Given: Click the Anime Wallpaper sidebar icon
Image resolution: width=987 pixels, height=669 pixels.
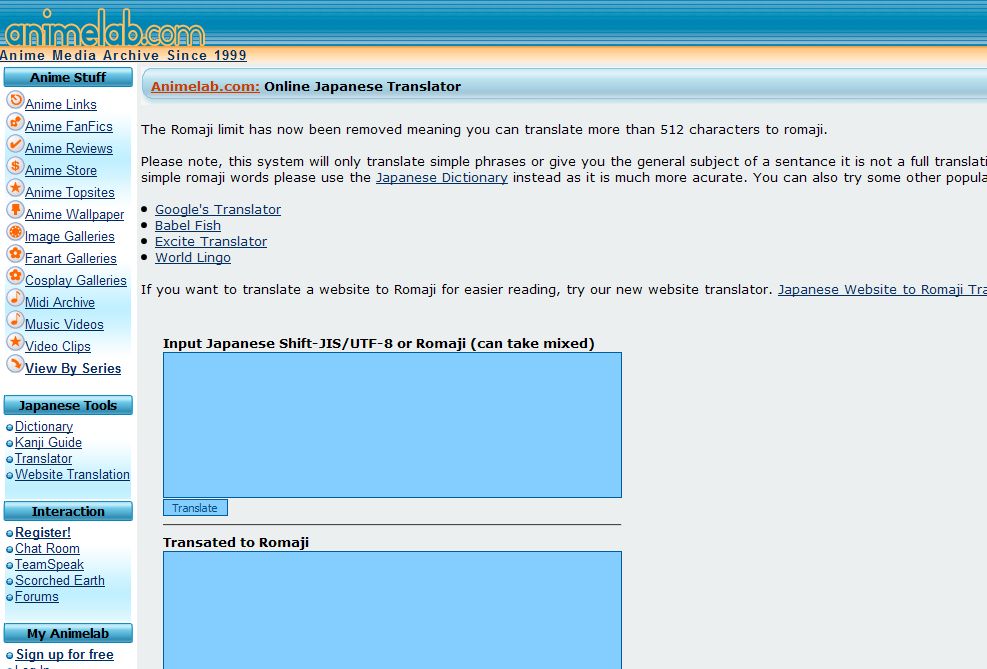Looking at the screenshot, I should click(15, 210).
